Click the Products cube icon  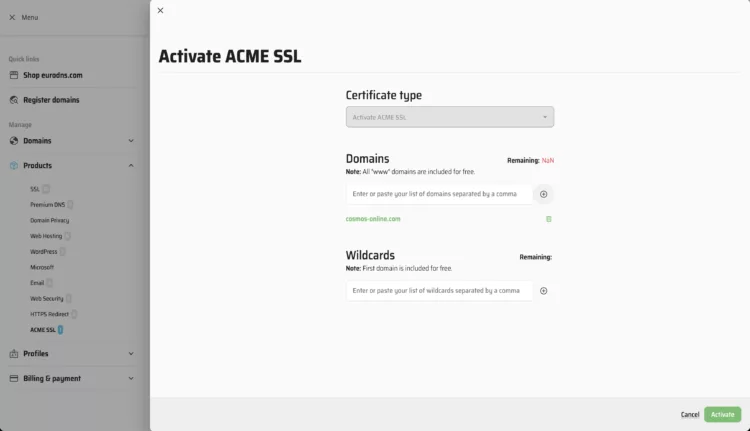coord(14,165)
